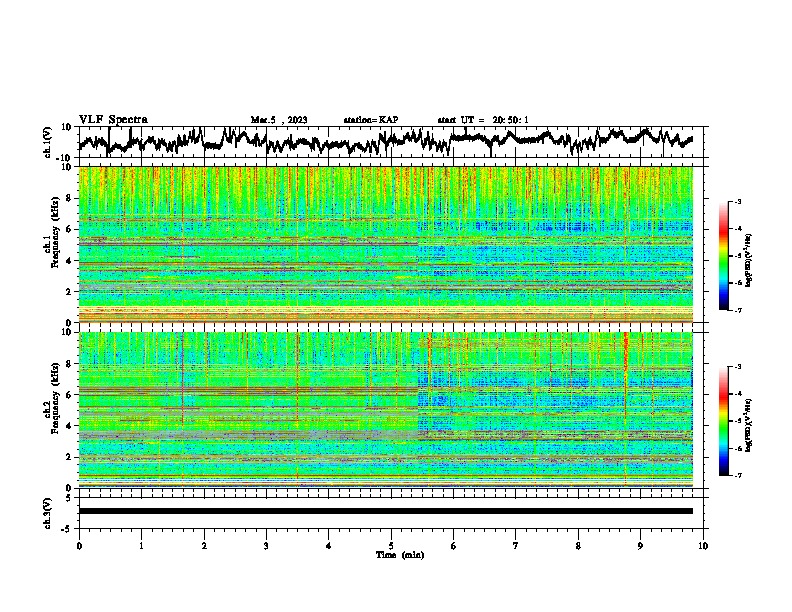This screenshot has width=792, height=612.
Task: Click time axis tick label "5"
Action: [x=391, y=546]
